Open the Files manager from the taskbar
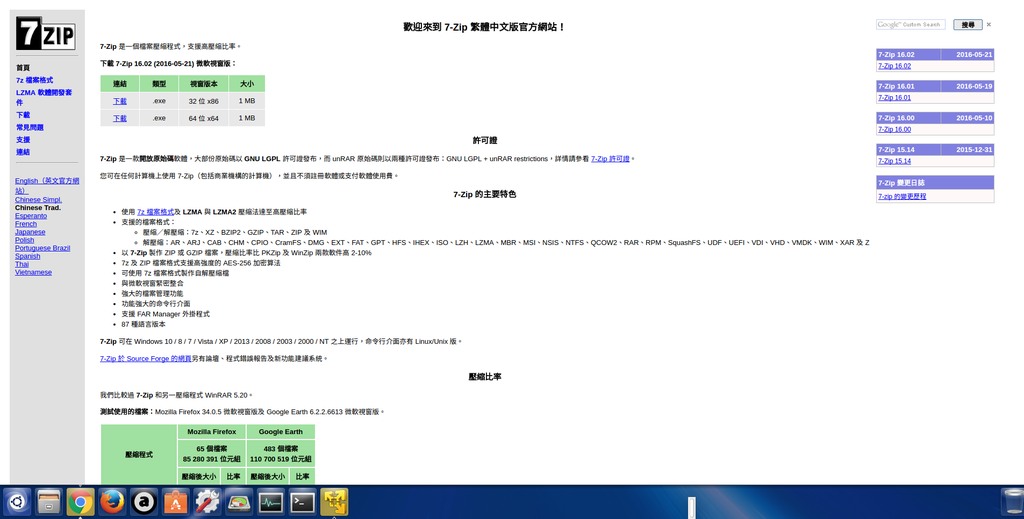 48,502
